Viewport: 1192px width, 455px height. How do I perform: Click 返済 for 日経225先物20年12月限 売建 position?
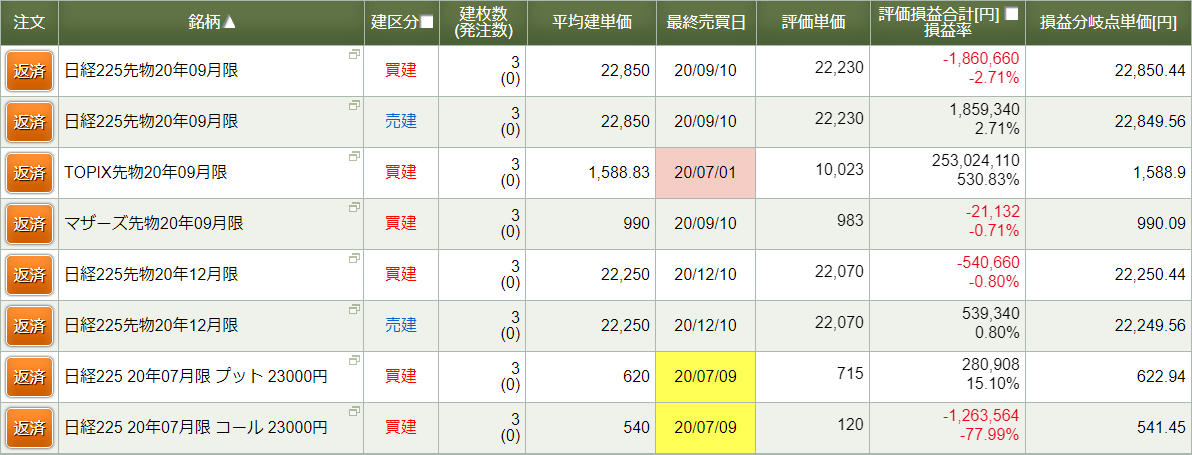(x=29, y=324)
